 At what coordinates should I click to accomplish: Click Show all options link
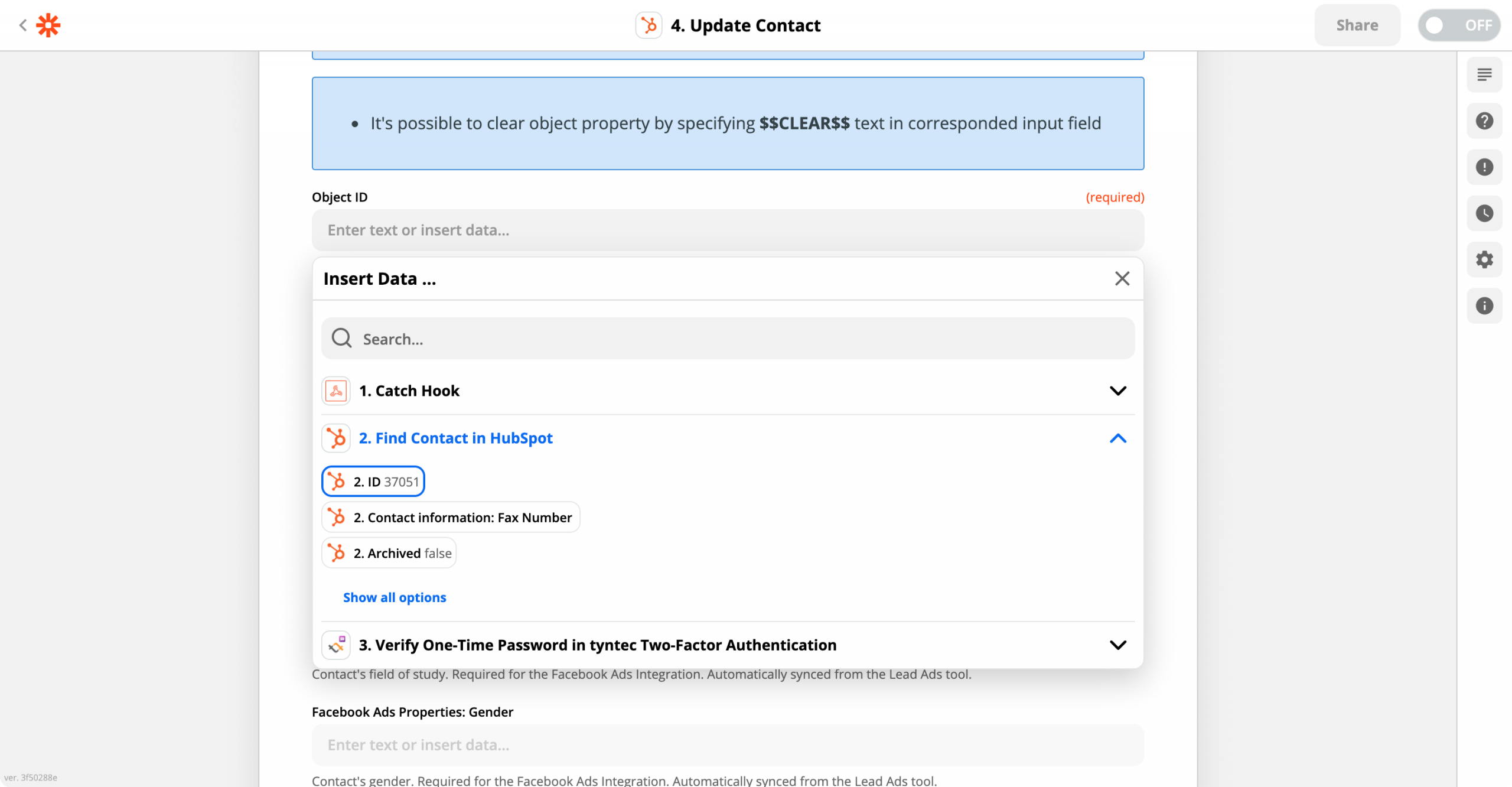[395, 597]
